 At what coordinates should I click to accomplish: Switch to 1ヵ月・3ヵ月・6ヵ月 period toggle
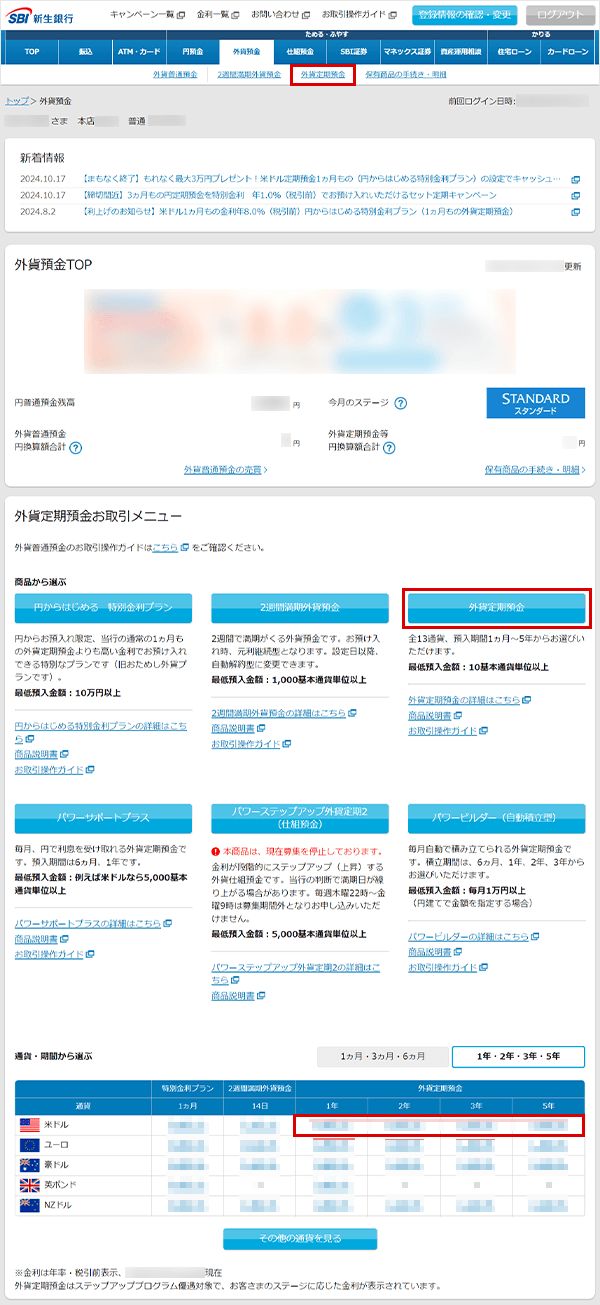pos(381,1056)
